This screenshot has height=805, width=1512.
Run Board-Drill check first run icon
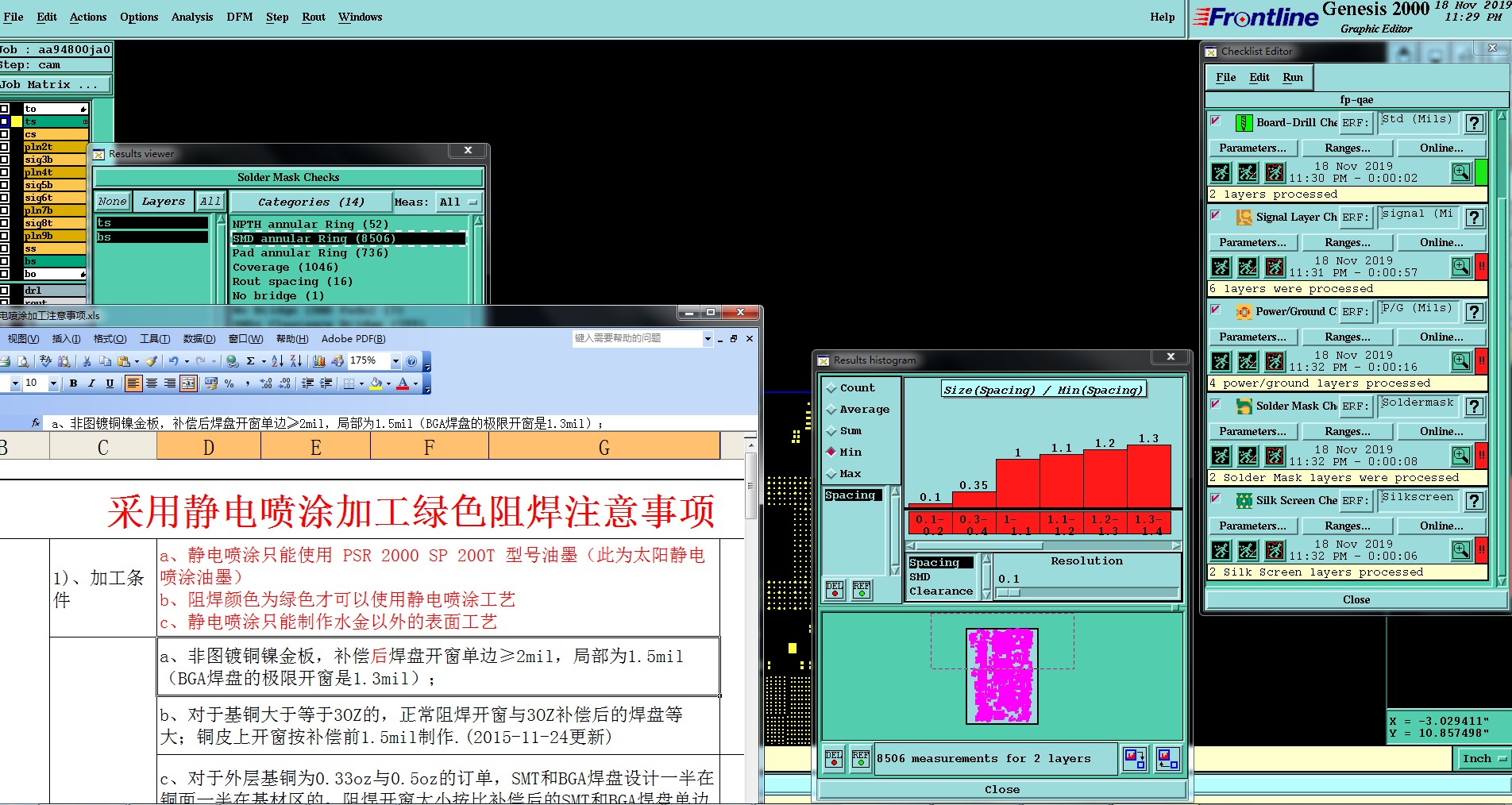[x=1221, y=172]
